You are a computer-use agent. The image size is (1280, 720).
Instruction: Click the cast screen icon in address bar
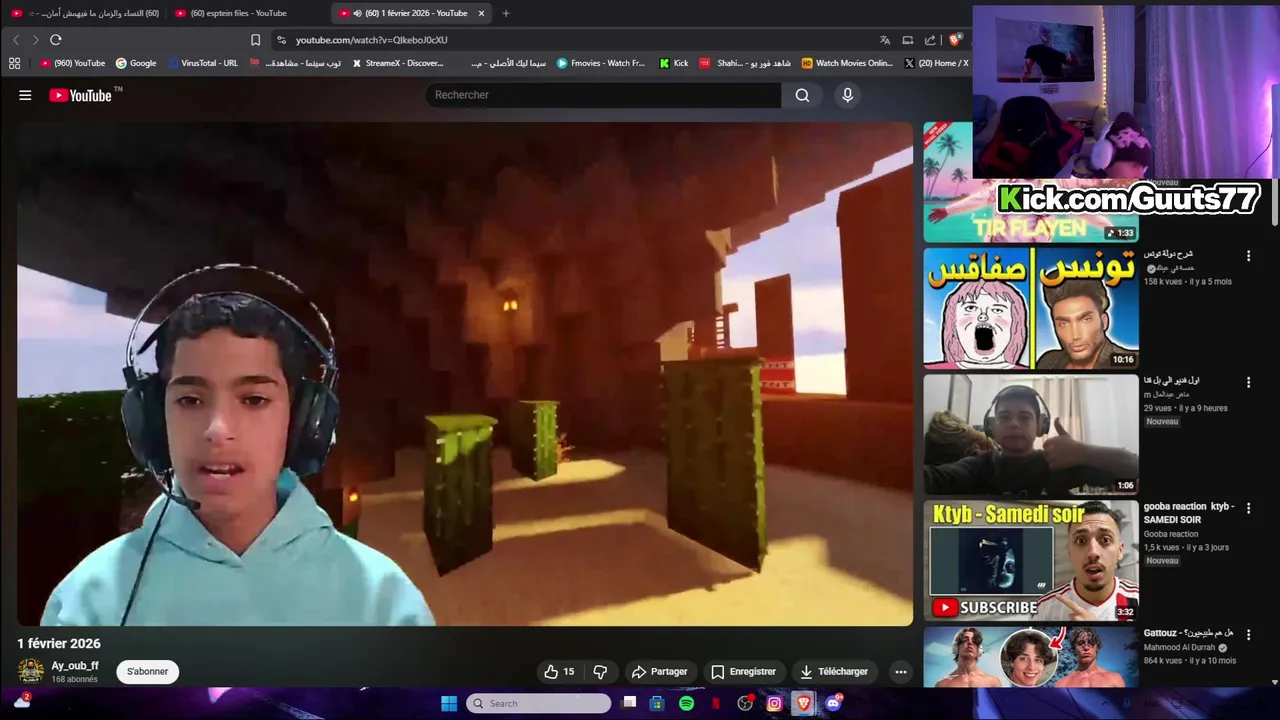tap(908, 40)
